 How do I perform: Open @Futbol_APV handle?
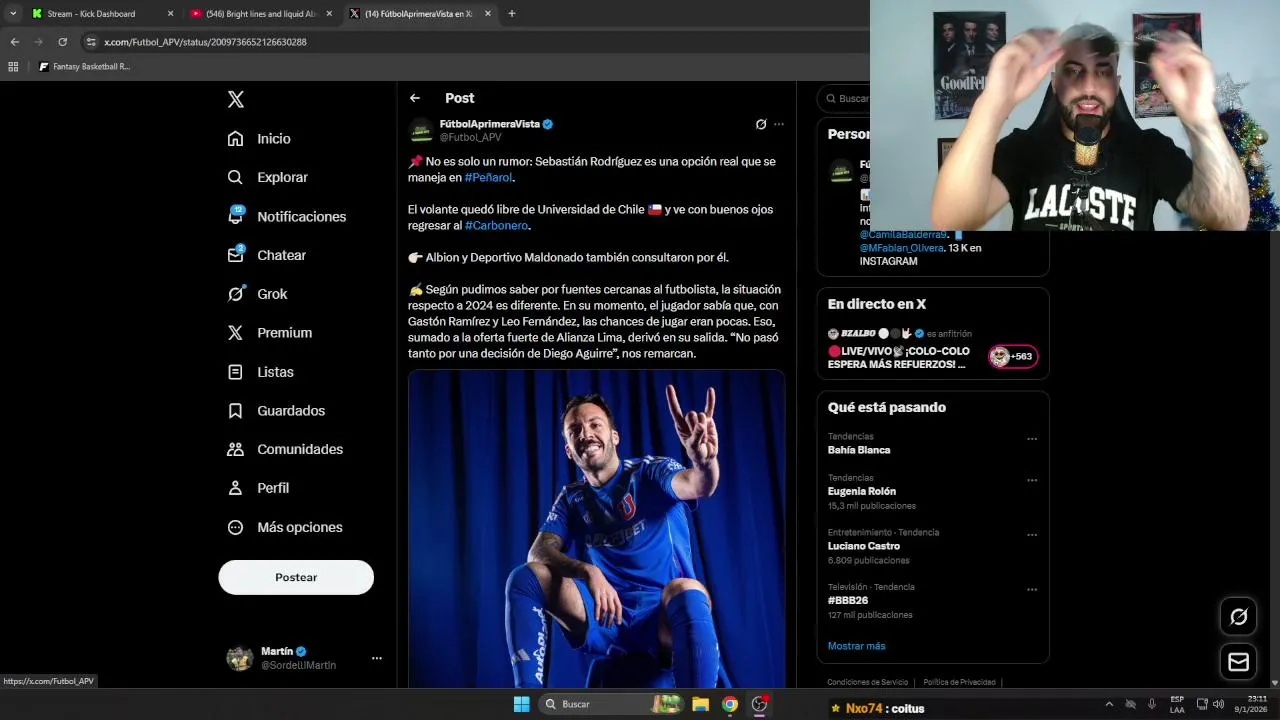click(470, 137)
